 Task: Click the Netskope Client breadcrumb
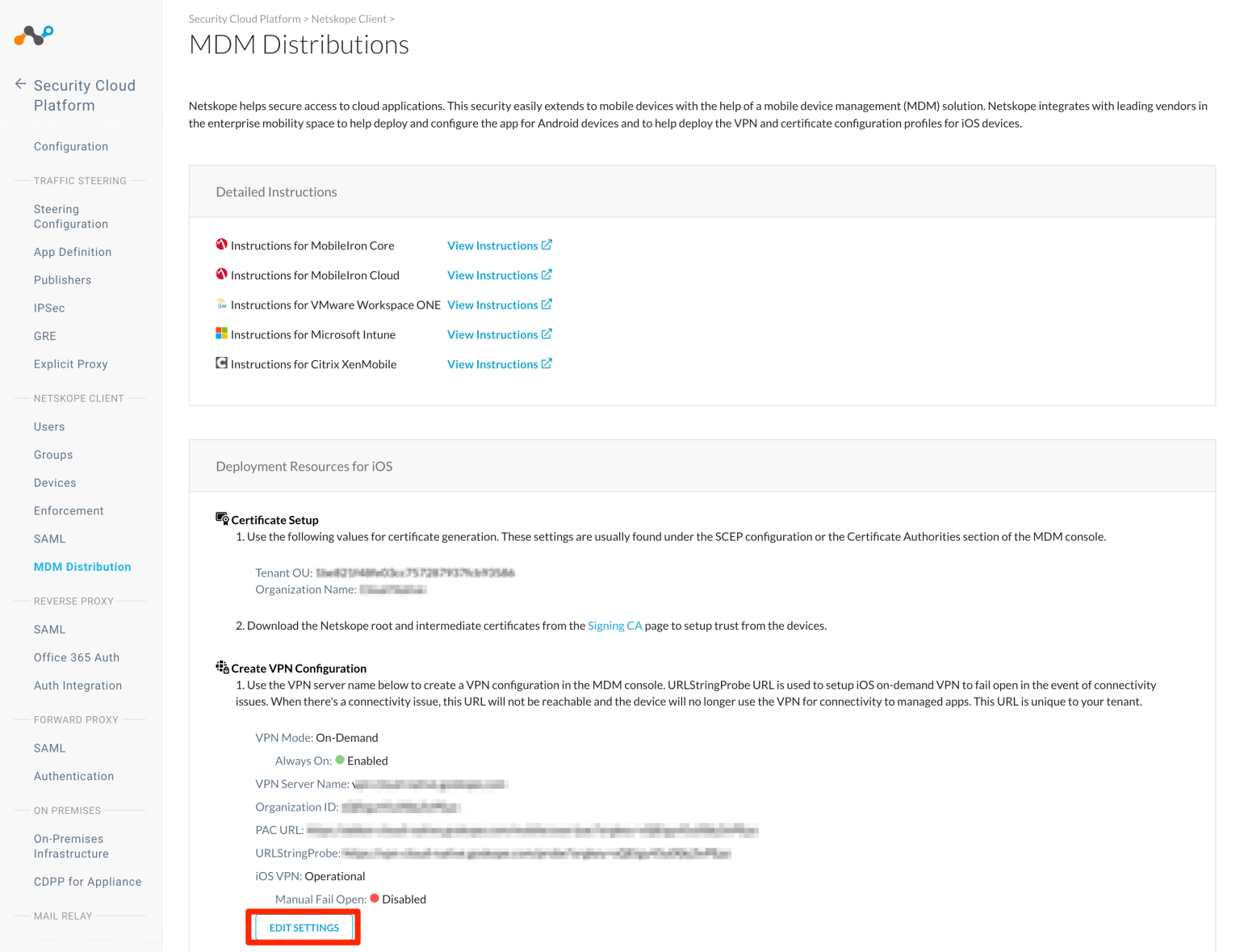tap(349, 19)
